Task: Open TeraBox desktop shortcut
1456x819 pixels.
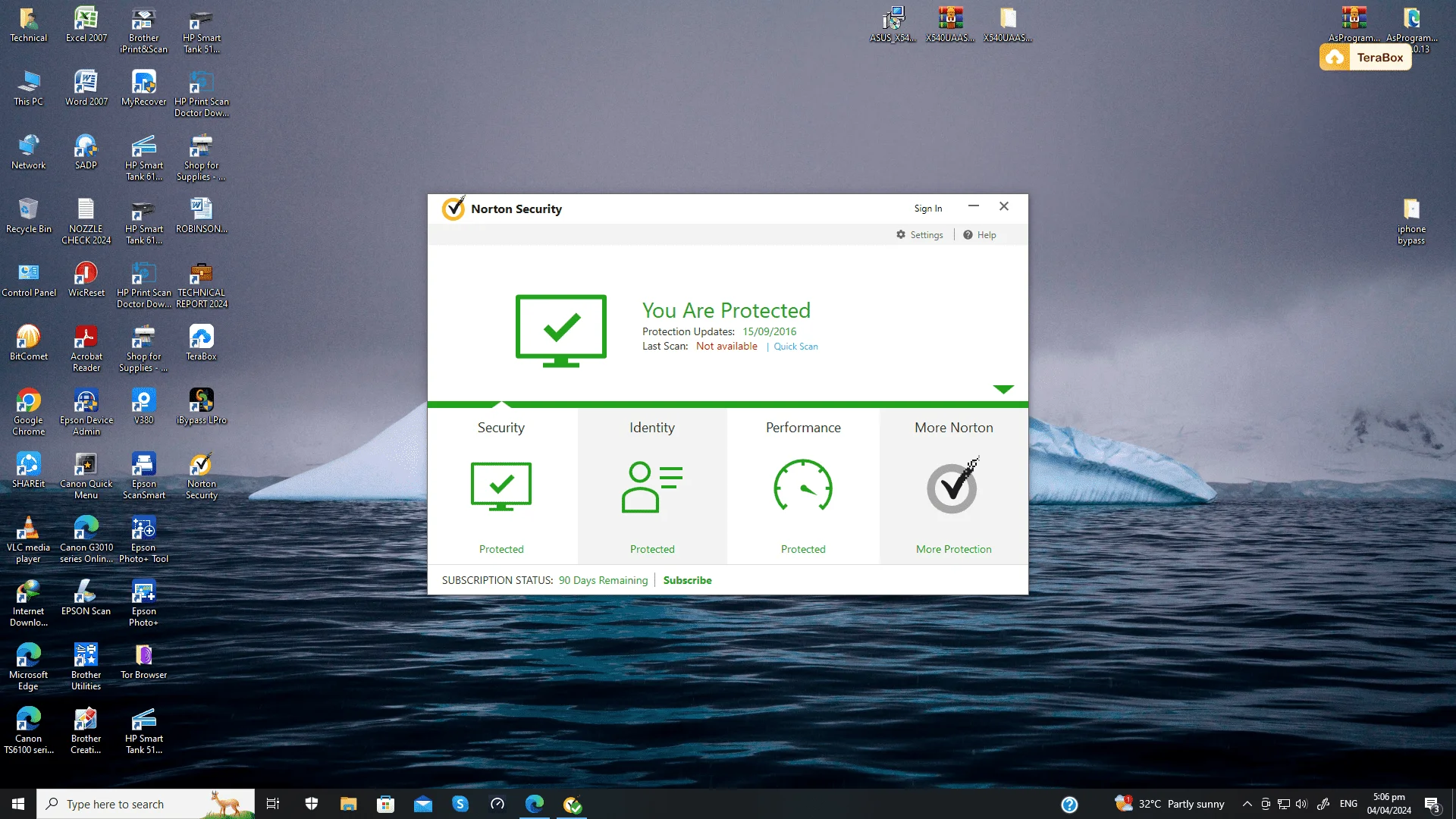Action: pyautogui.click(x=201, y=343)
